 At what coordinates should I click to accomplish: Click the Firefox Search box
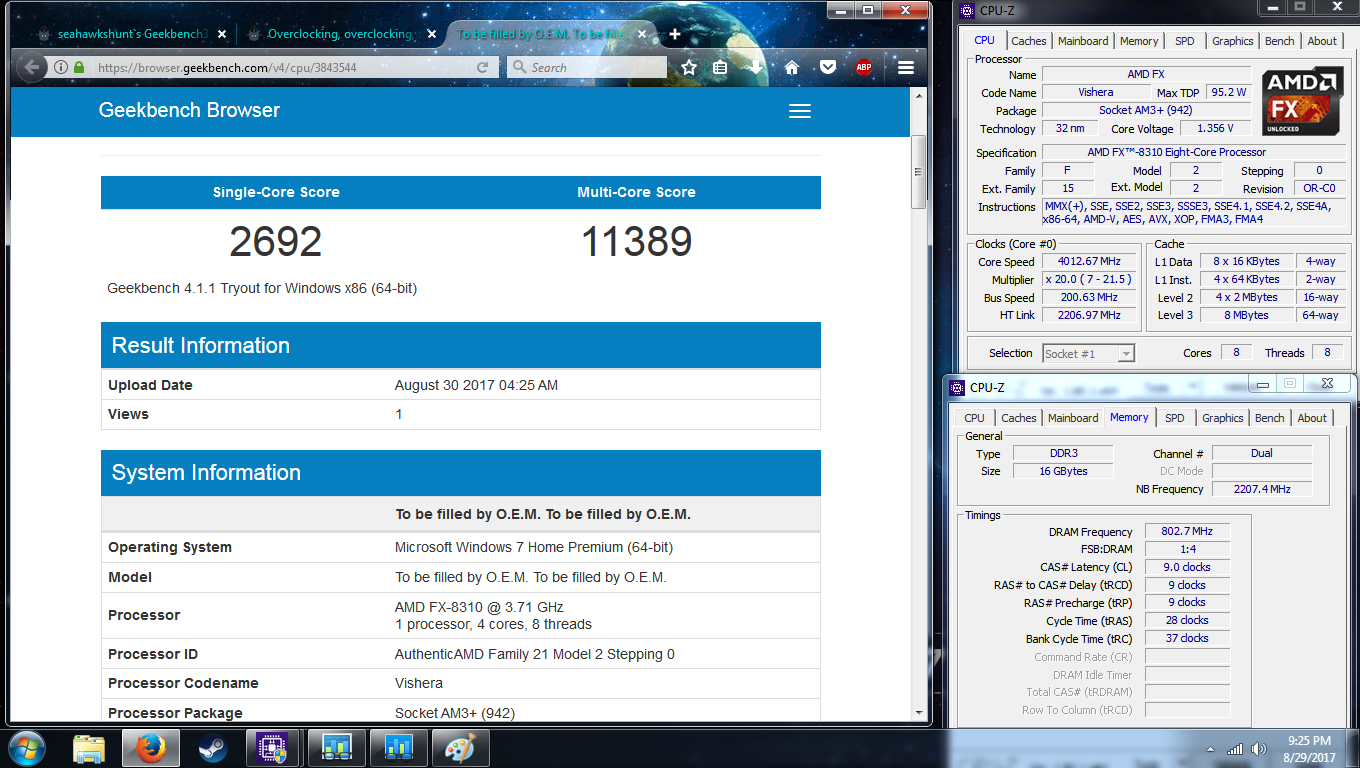(587, 67)
